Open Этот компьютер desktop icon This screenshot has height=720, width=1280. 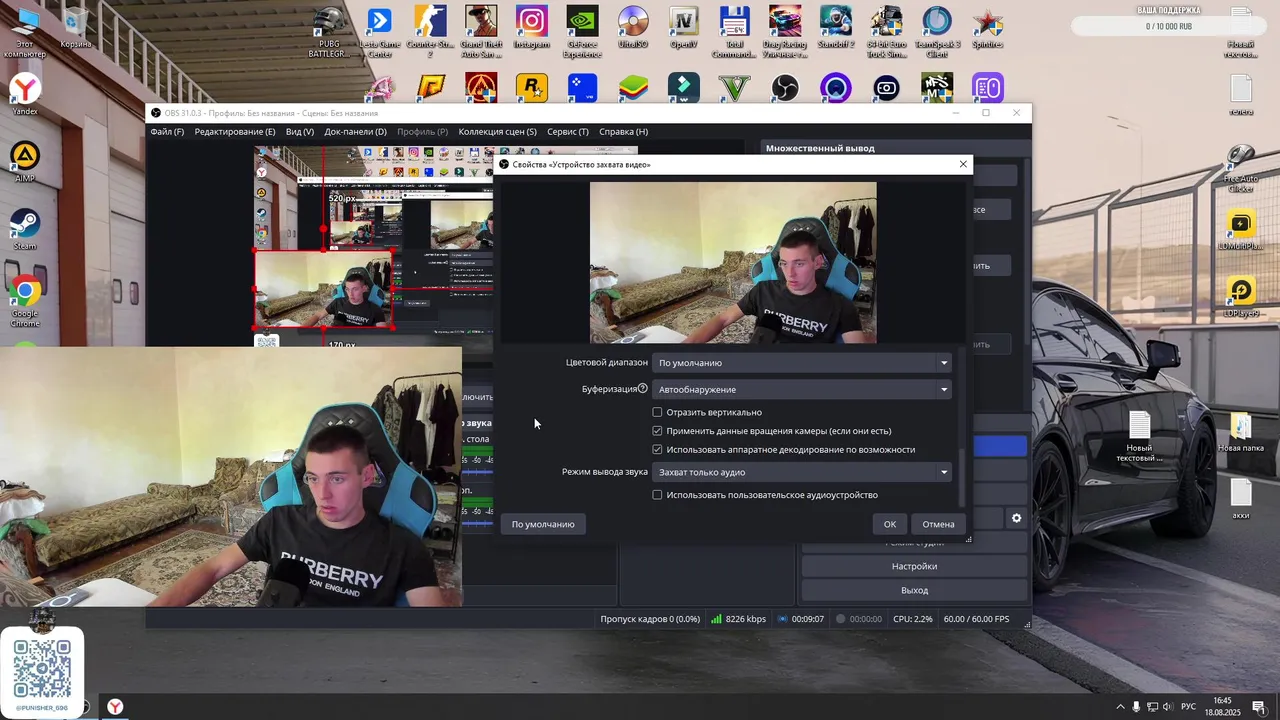click(25, 32)
